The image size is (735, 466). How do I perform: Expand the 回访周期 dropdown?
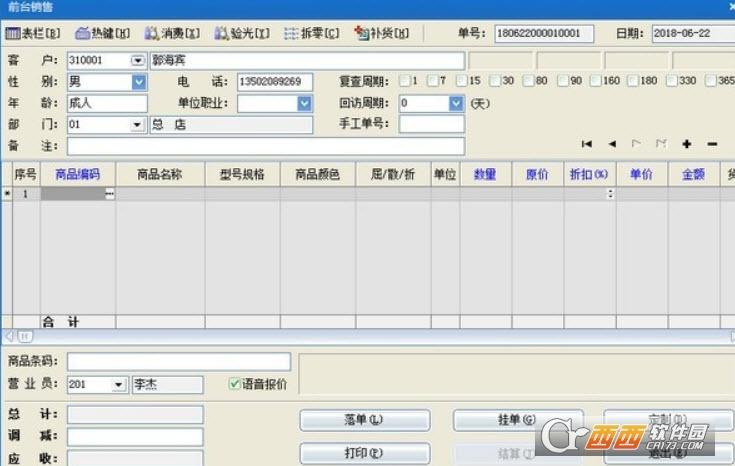[456, 103]
